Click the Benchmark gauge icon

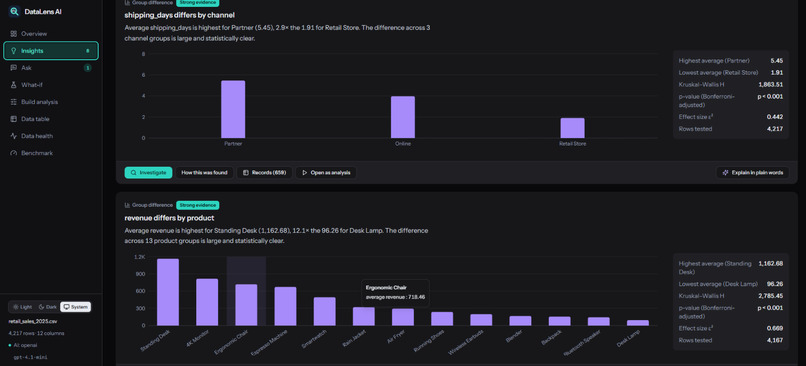tap(14, 153)
